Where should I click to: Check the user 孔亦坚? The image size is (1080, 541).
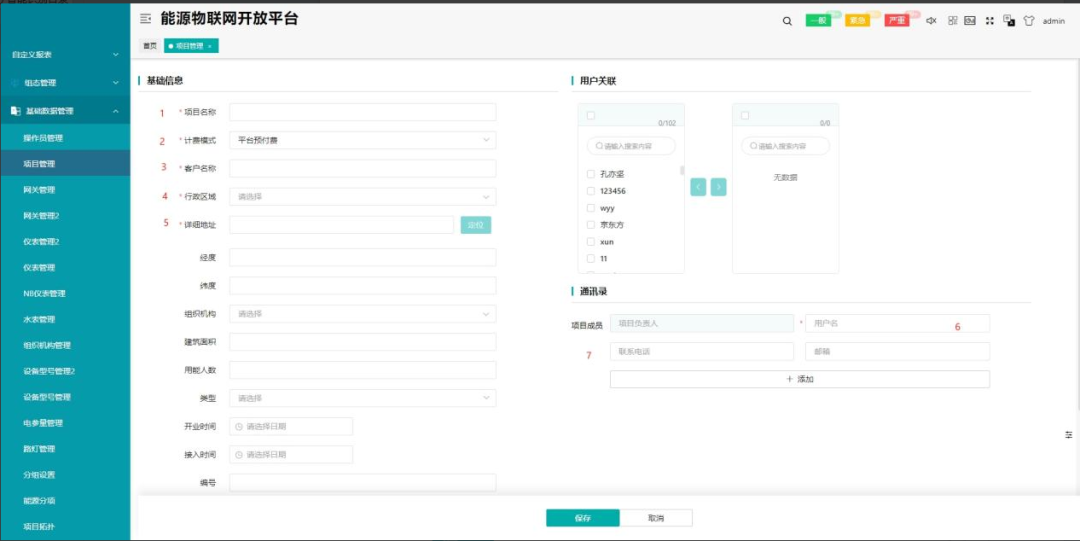591,174
